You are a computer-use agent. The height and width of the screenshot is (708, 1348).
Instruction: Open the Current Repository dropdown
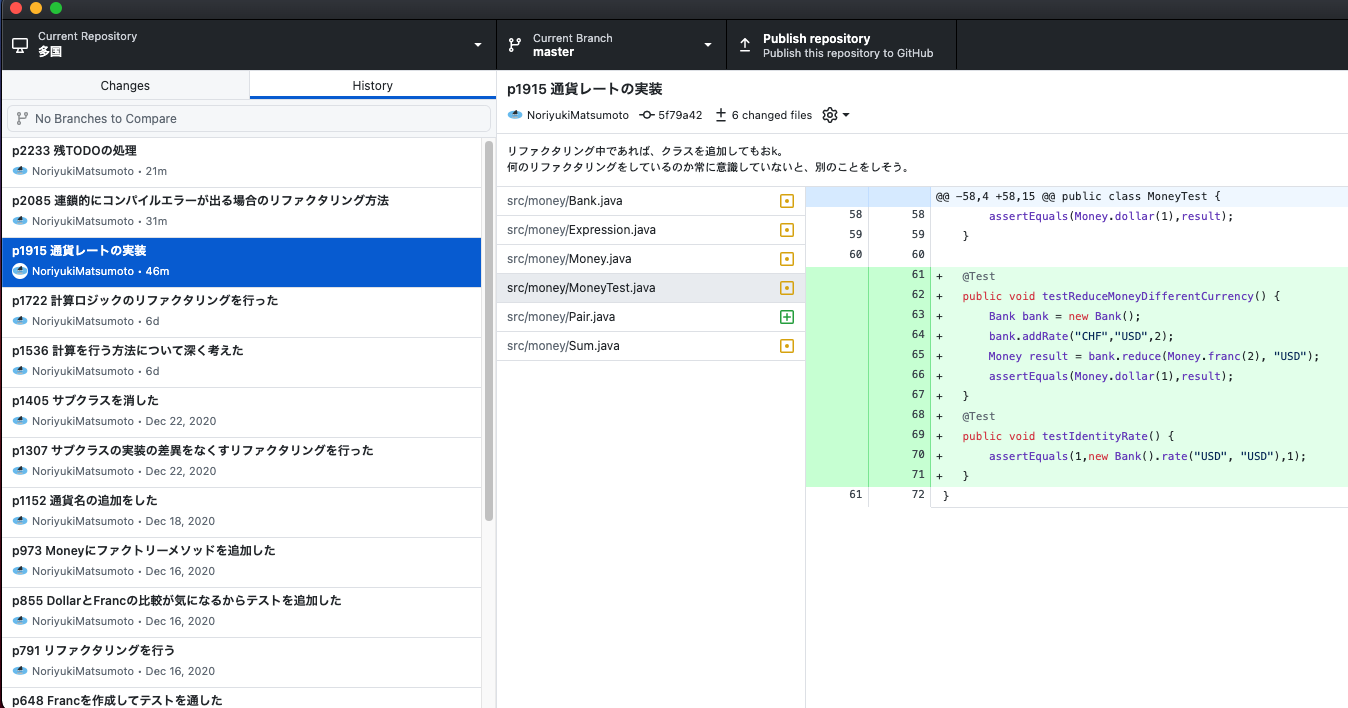[248, 44]
